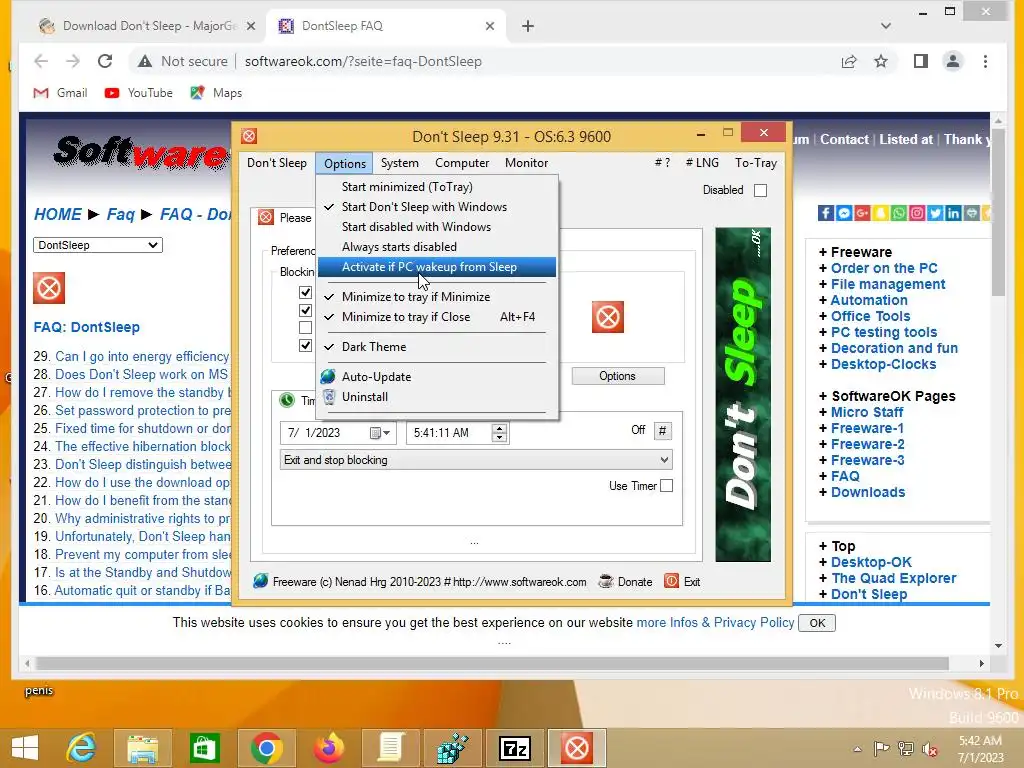The image size is (1024, 768).
Task: Show hidden system tray icons arrow
Action: point(857,749)
